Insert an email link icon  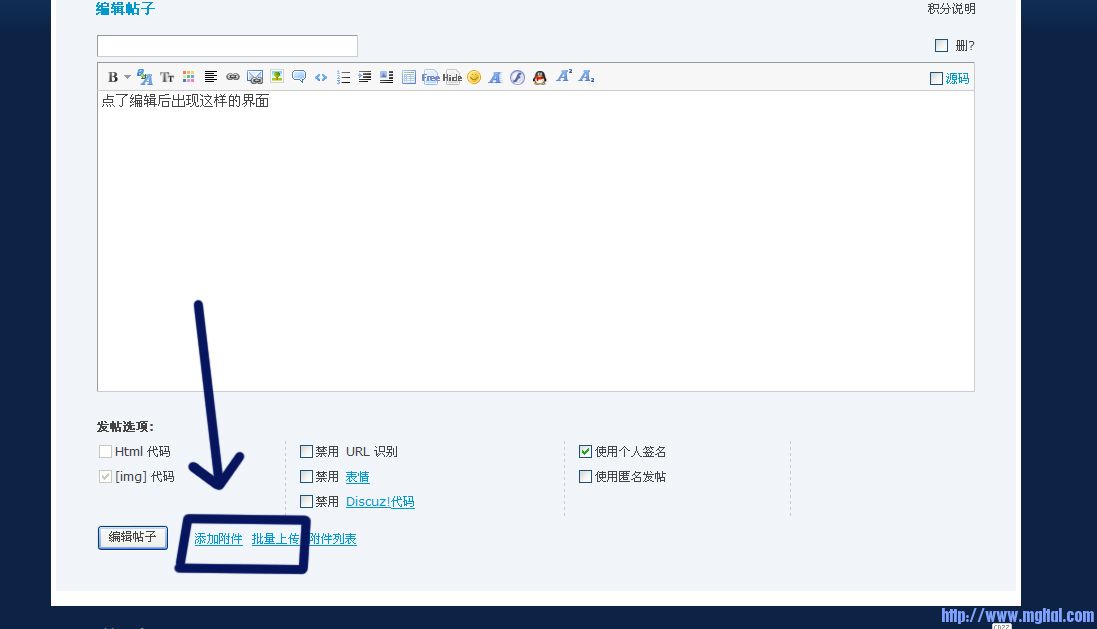point(255,77)
